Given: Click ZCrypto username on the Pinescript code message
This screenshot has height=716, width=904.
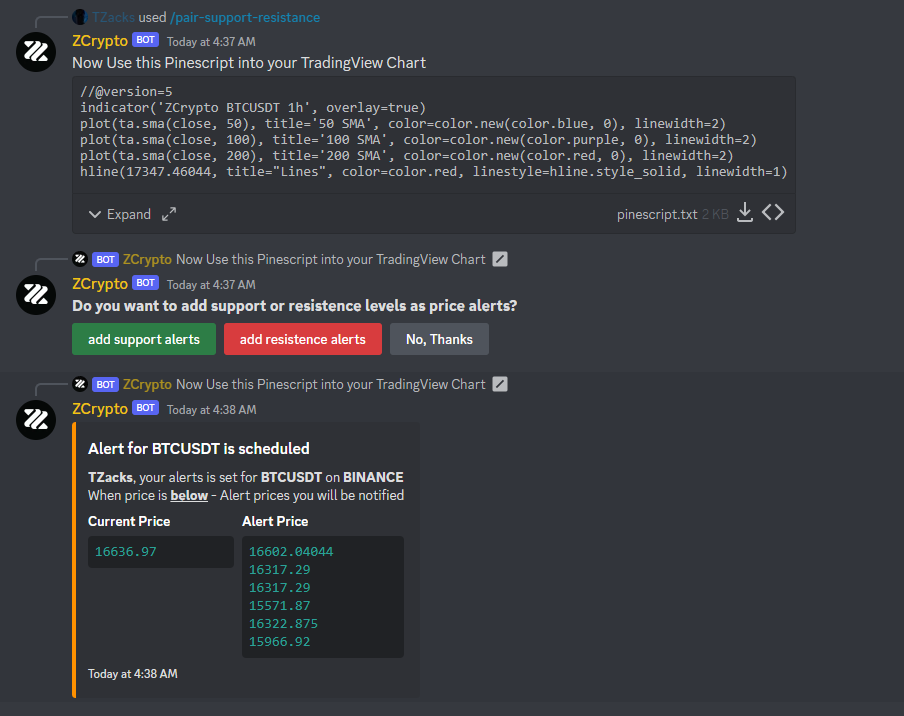Looking at the screenshot, I should pos(100,41).
